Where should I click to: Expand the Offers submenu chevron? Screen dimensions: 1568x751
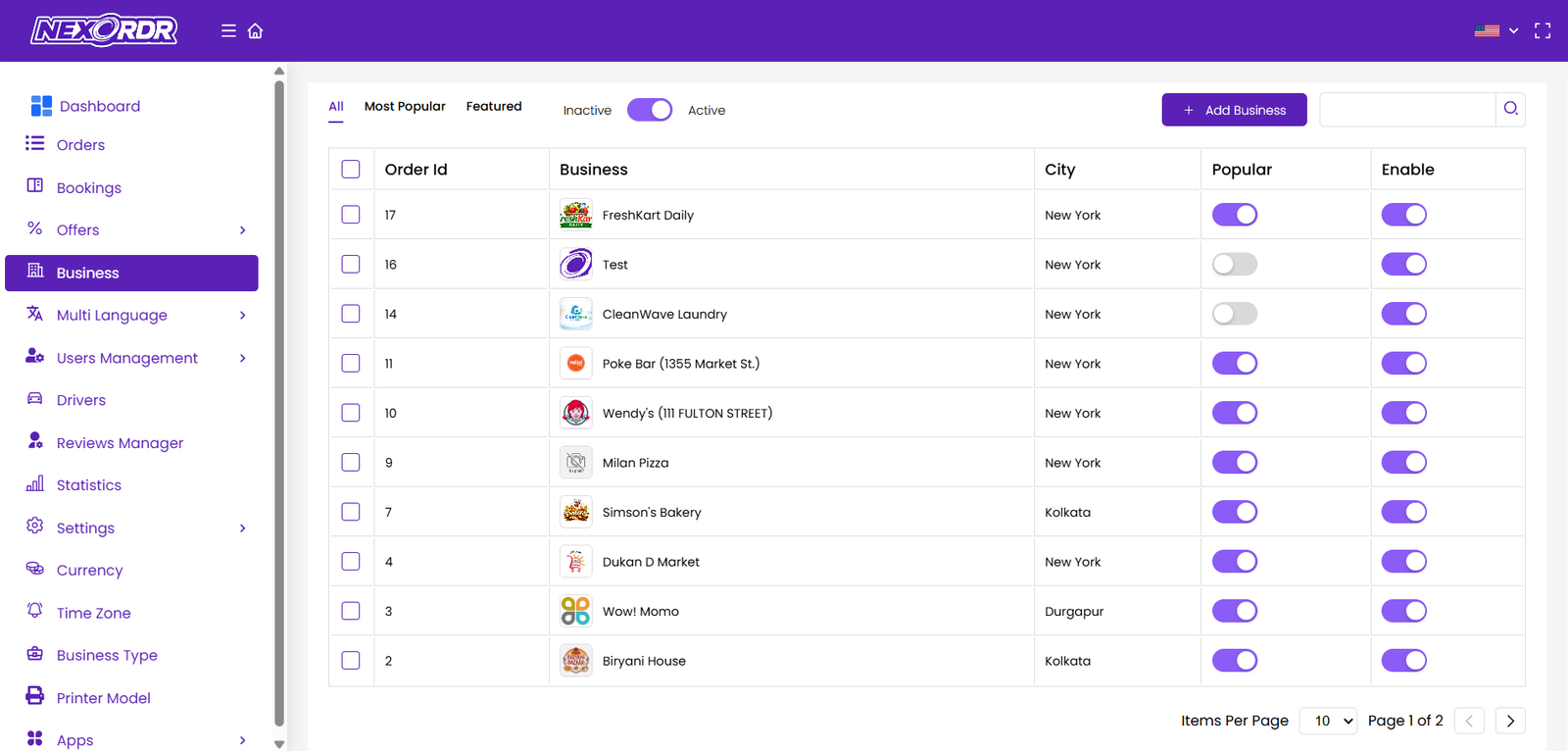point(242,229)
